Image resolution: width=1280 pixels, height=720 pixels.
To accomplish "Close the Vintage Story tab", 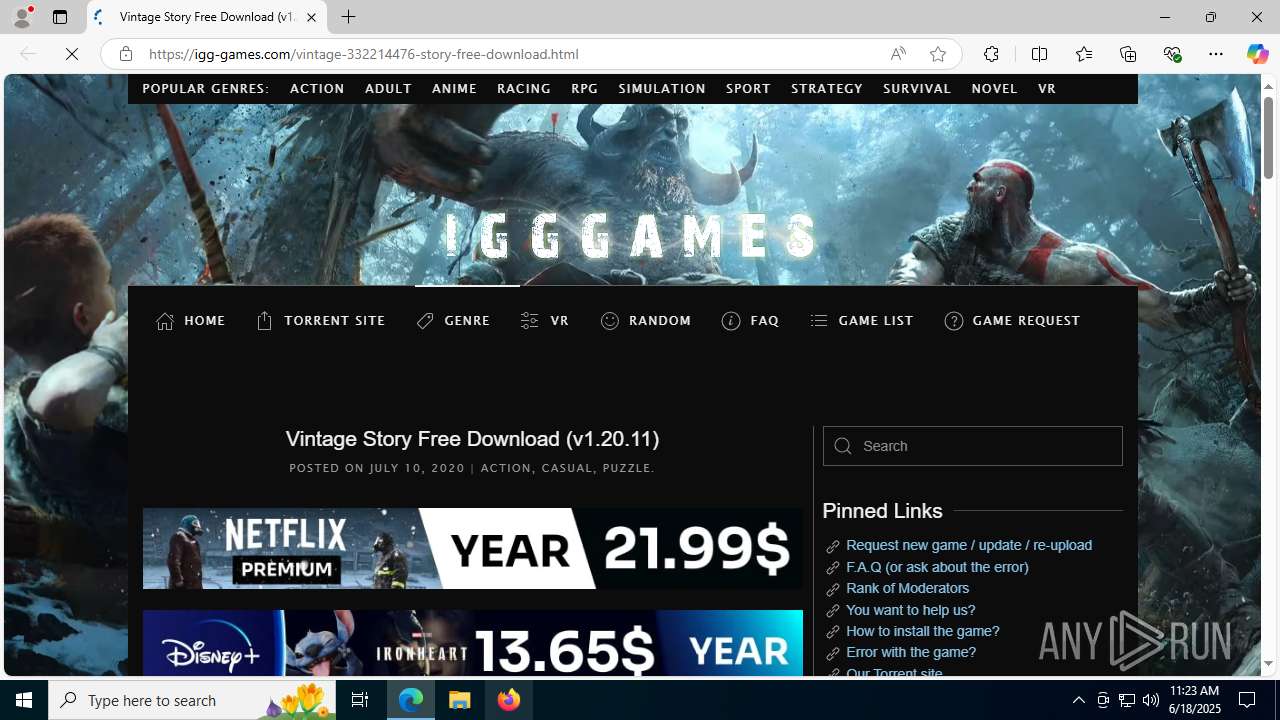I will click(311, 17).
